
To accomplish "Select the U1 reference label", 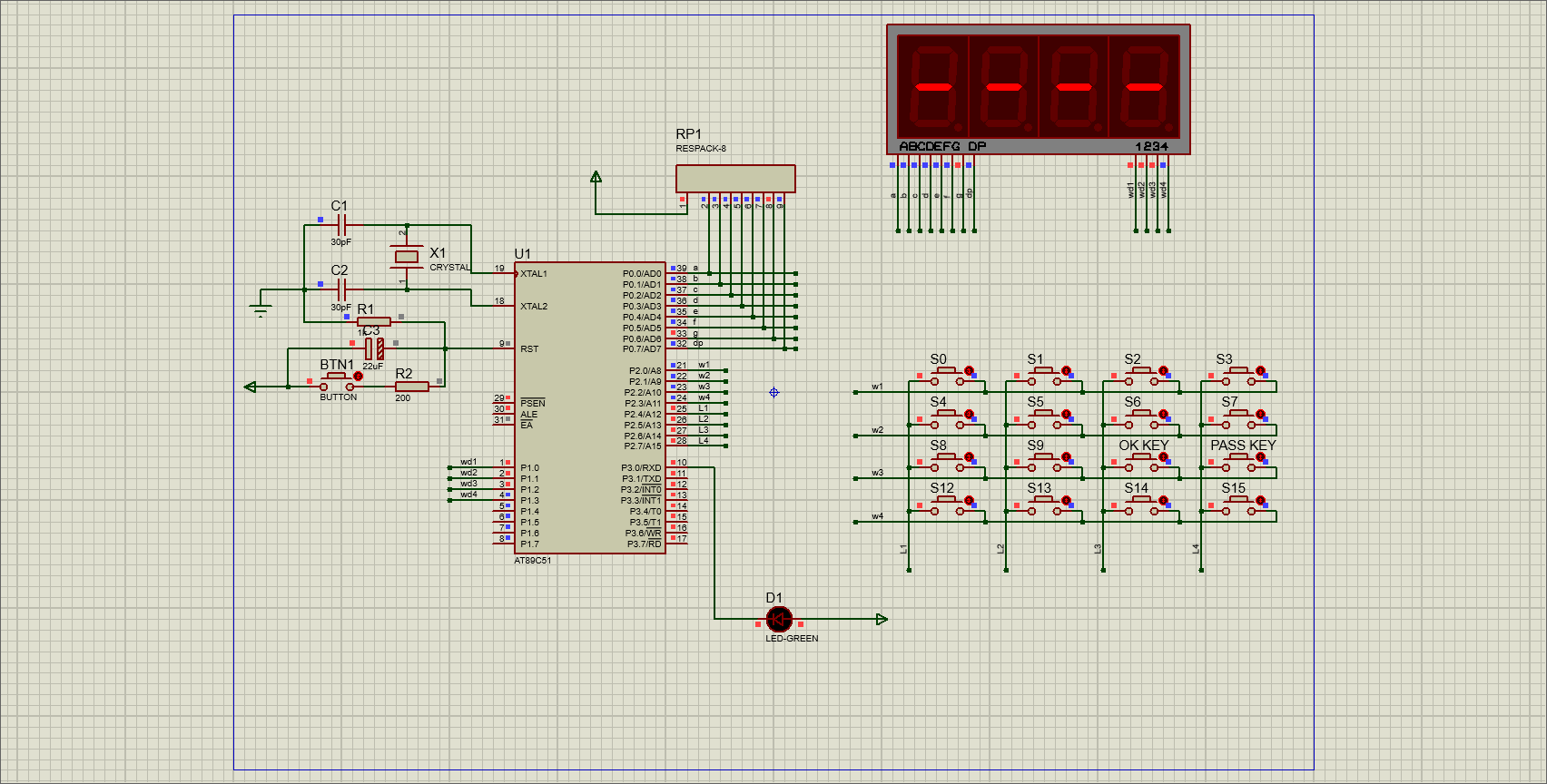I will [522, 254].
